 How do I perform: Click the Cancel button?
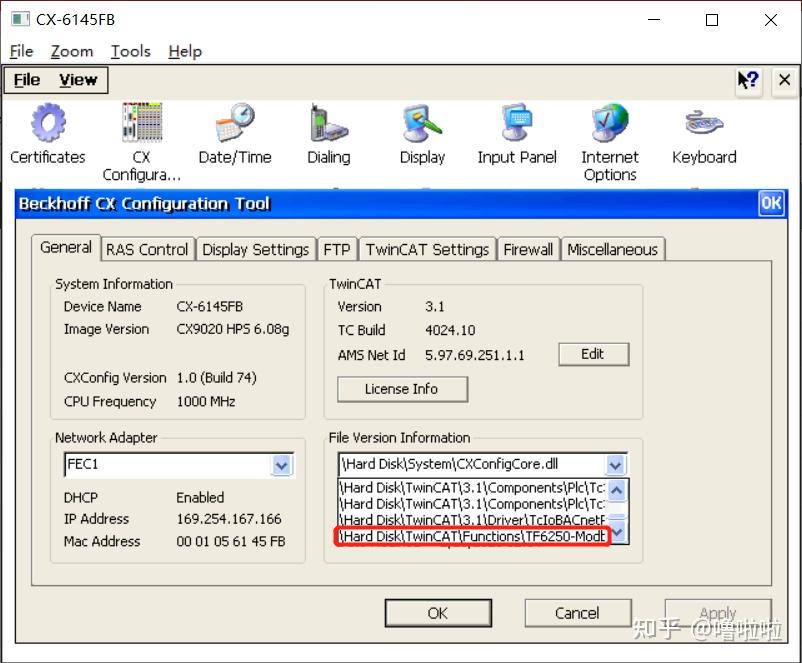click(577, 613)
